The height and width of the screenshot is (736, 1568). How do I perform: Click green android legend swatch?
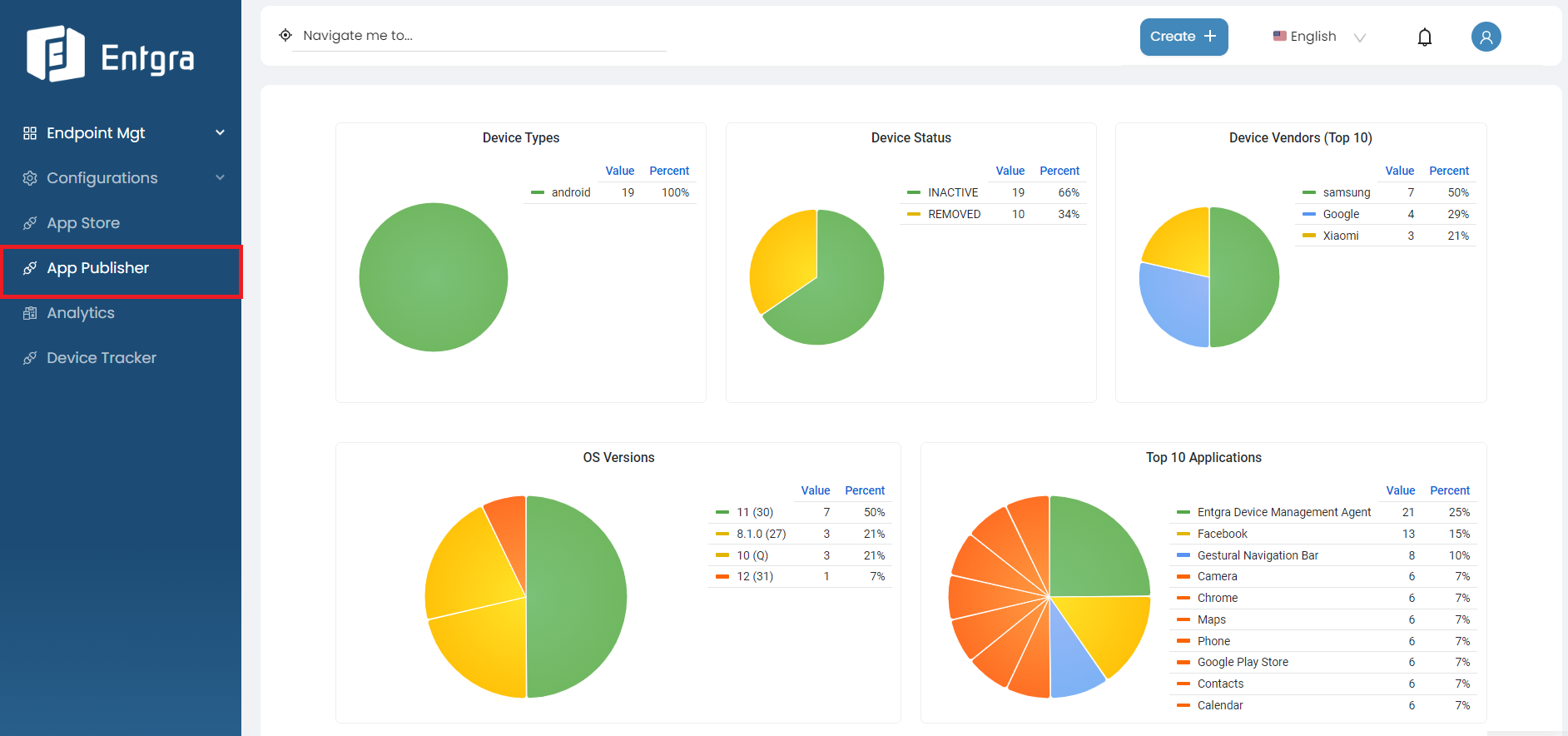pos(538,192)
